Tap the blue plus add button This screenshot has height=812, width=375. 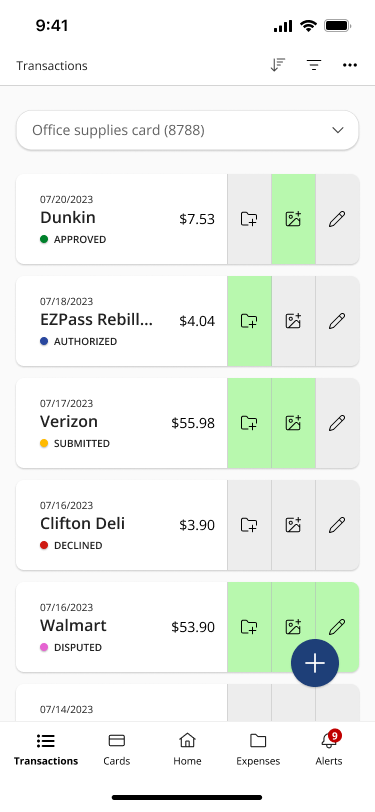tap(315, 663)
